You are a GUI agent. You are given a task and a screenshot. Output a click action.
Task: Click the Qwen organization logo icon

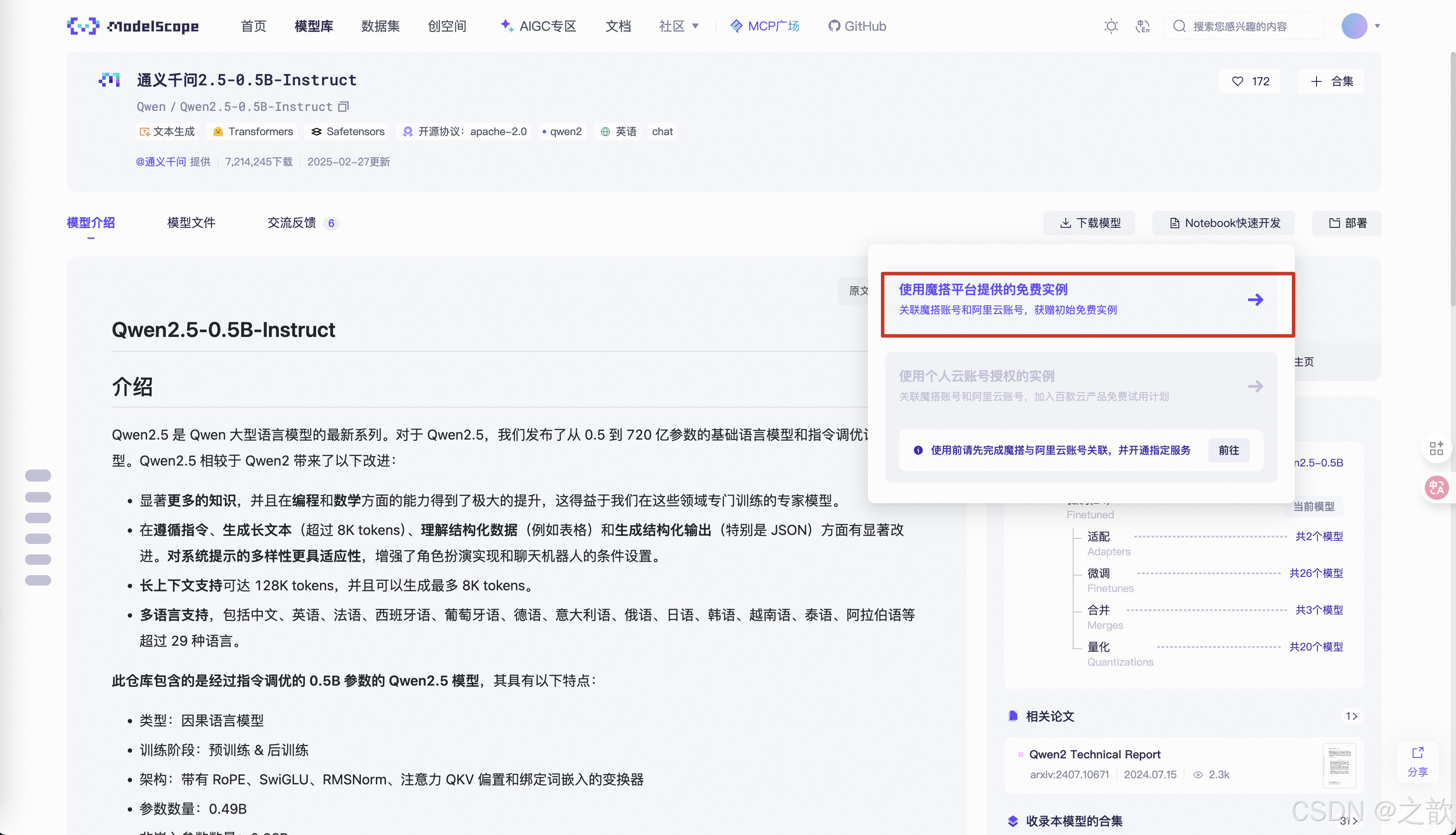[x=109, y=80]
